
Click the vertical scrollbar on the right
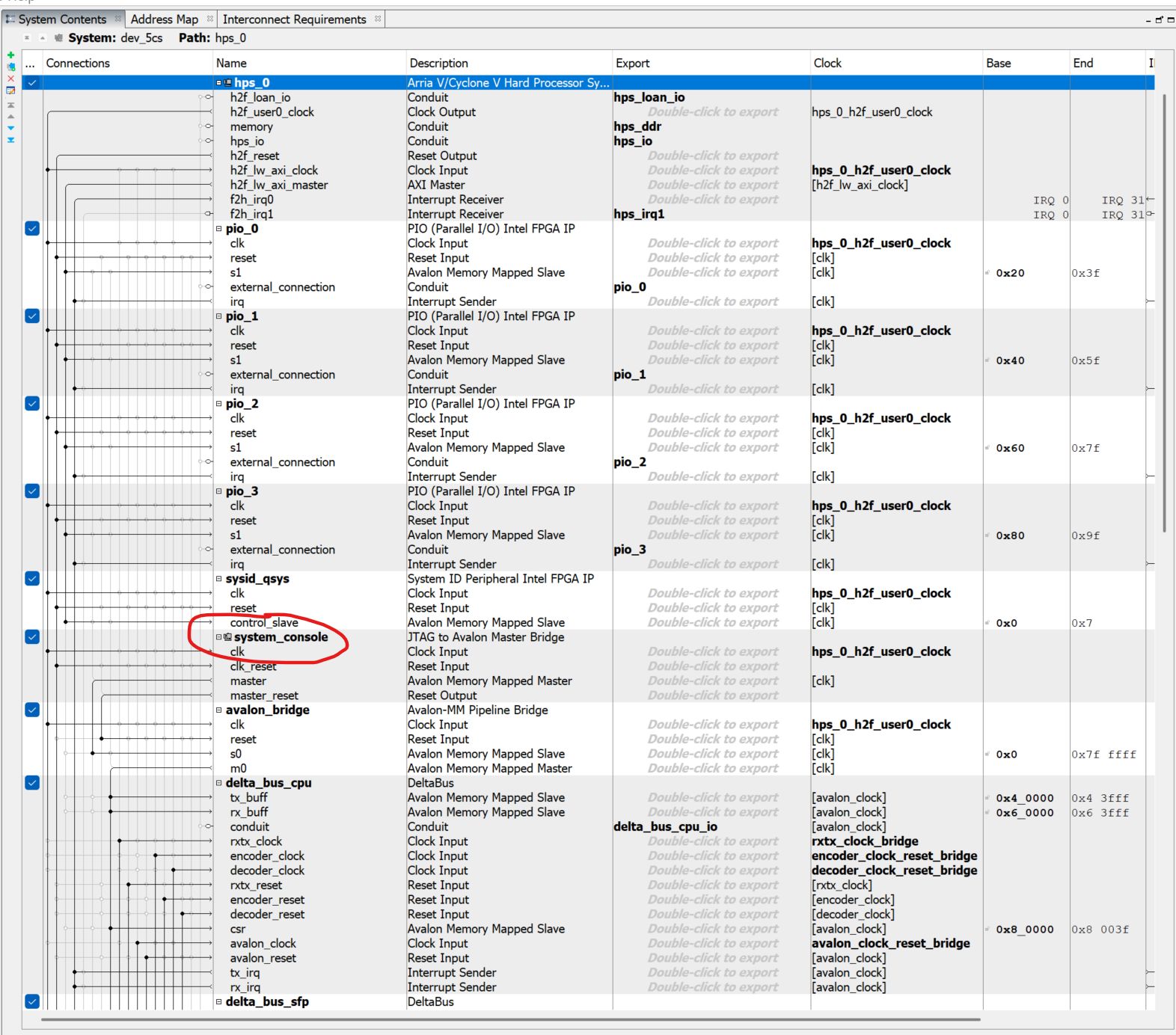pyautogui.click(x=1165, y=313)
